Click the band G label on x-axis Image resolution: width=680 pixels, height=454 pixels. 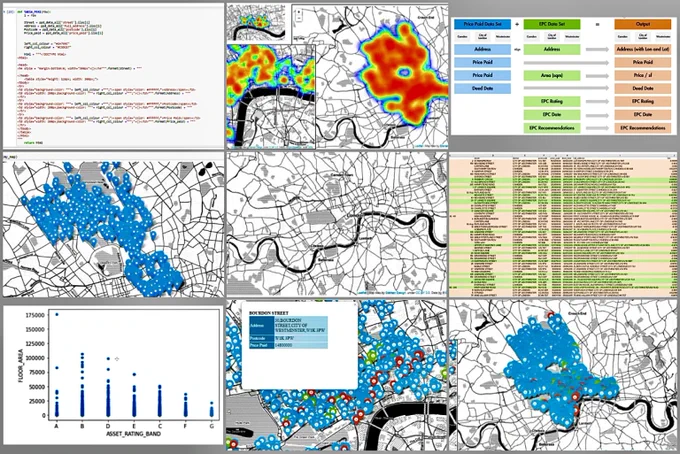click(212, 426)
